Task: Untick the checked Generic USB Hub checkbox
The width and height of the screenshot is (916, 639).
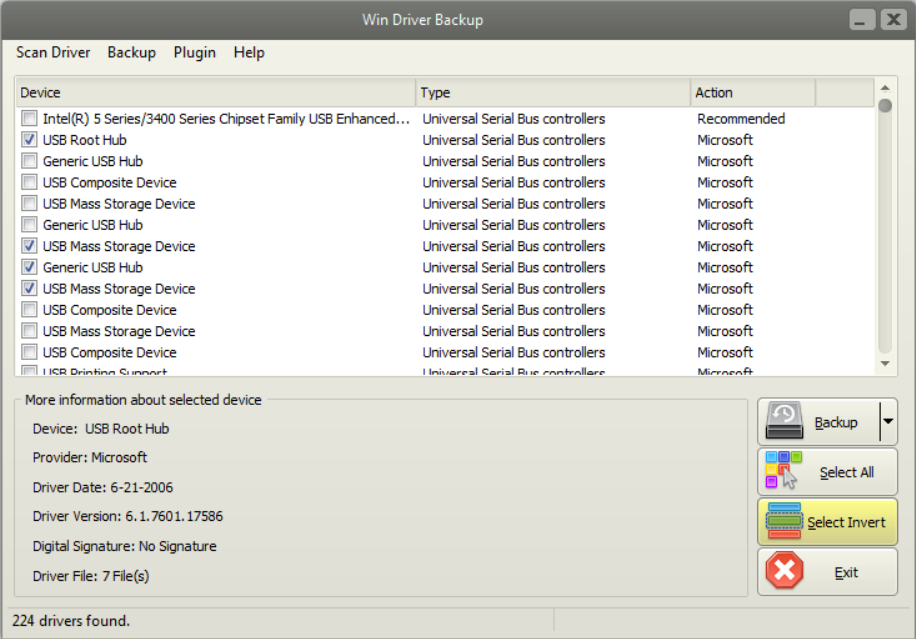Action: point(29,267)
